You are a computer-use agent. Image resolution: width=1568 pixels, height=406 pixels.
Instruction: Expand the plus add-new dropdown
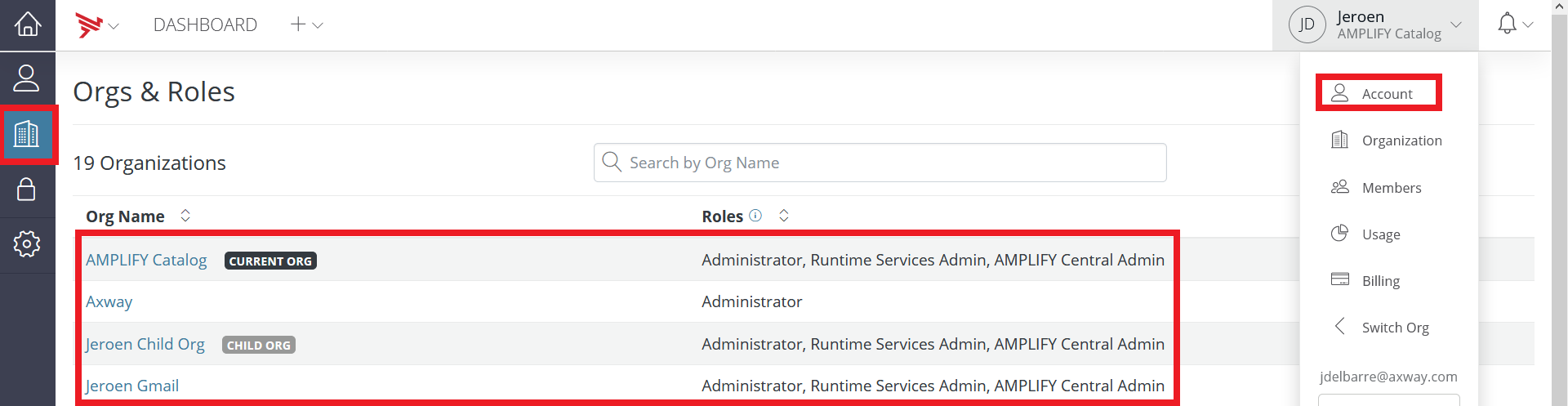[307, 25]
